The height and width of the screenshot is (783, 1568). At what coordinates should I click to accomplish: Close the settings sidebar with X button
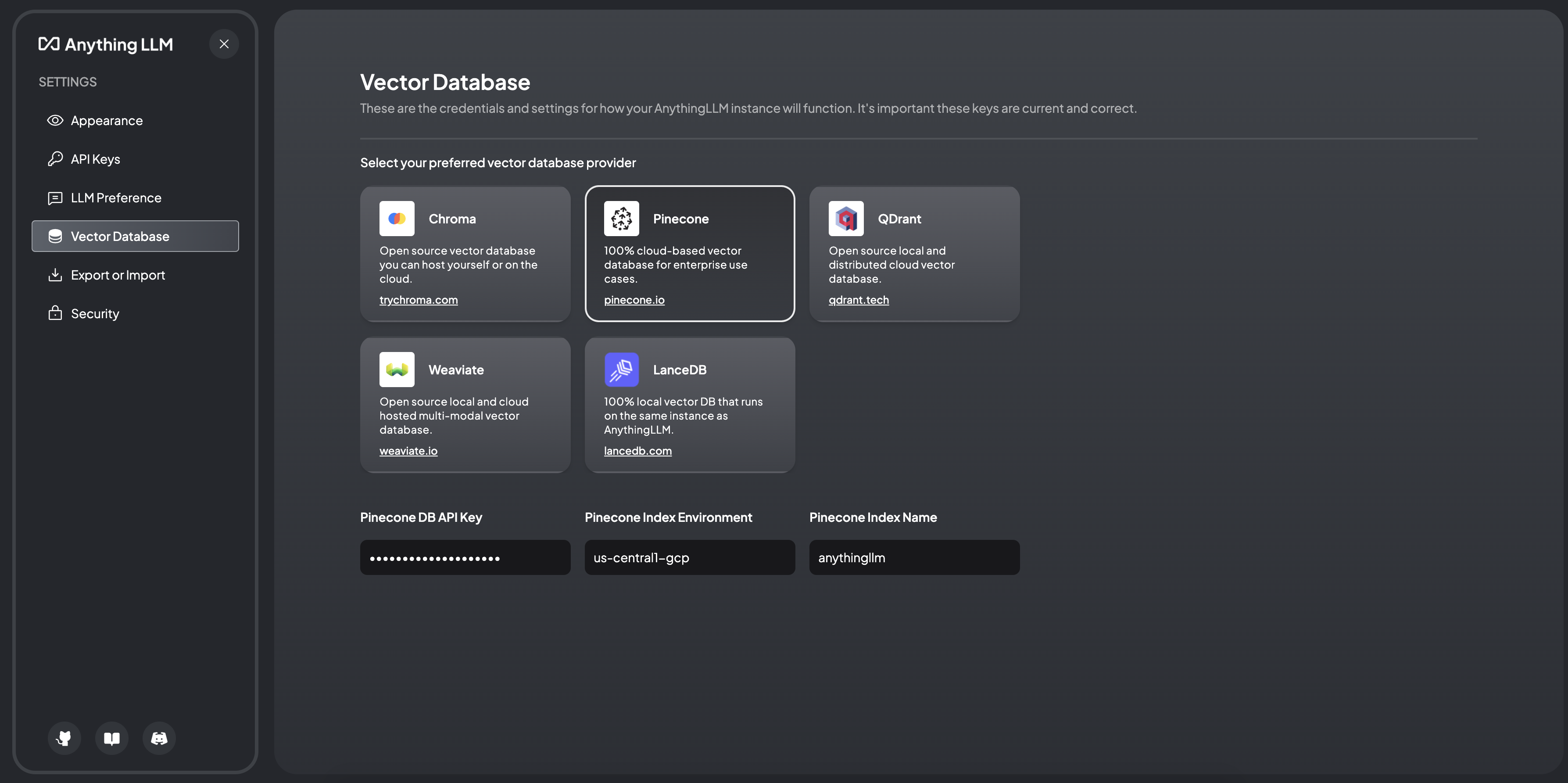pyautogui.click(x=224, y=44)
